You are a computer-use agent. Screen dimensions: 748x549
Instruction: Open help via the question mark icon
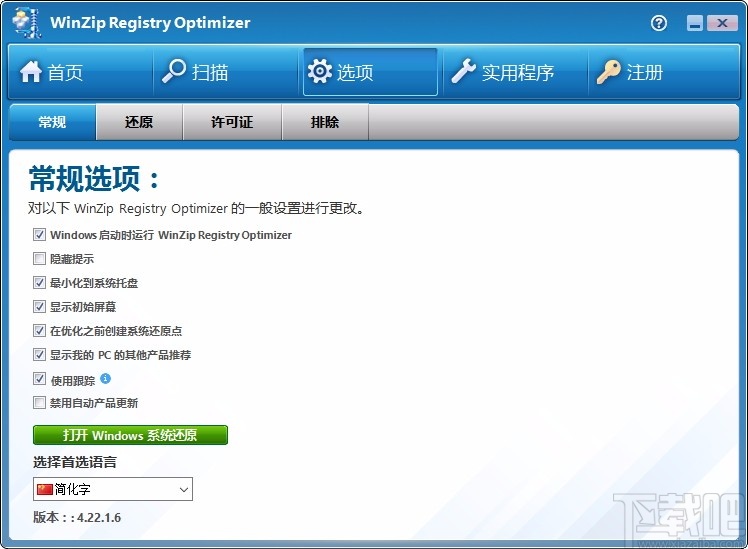pyautogui.click(x=659, y=22)
